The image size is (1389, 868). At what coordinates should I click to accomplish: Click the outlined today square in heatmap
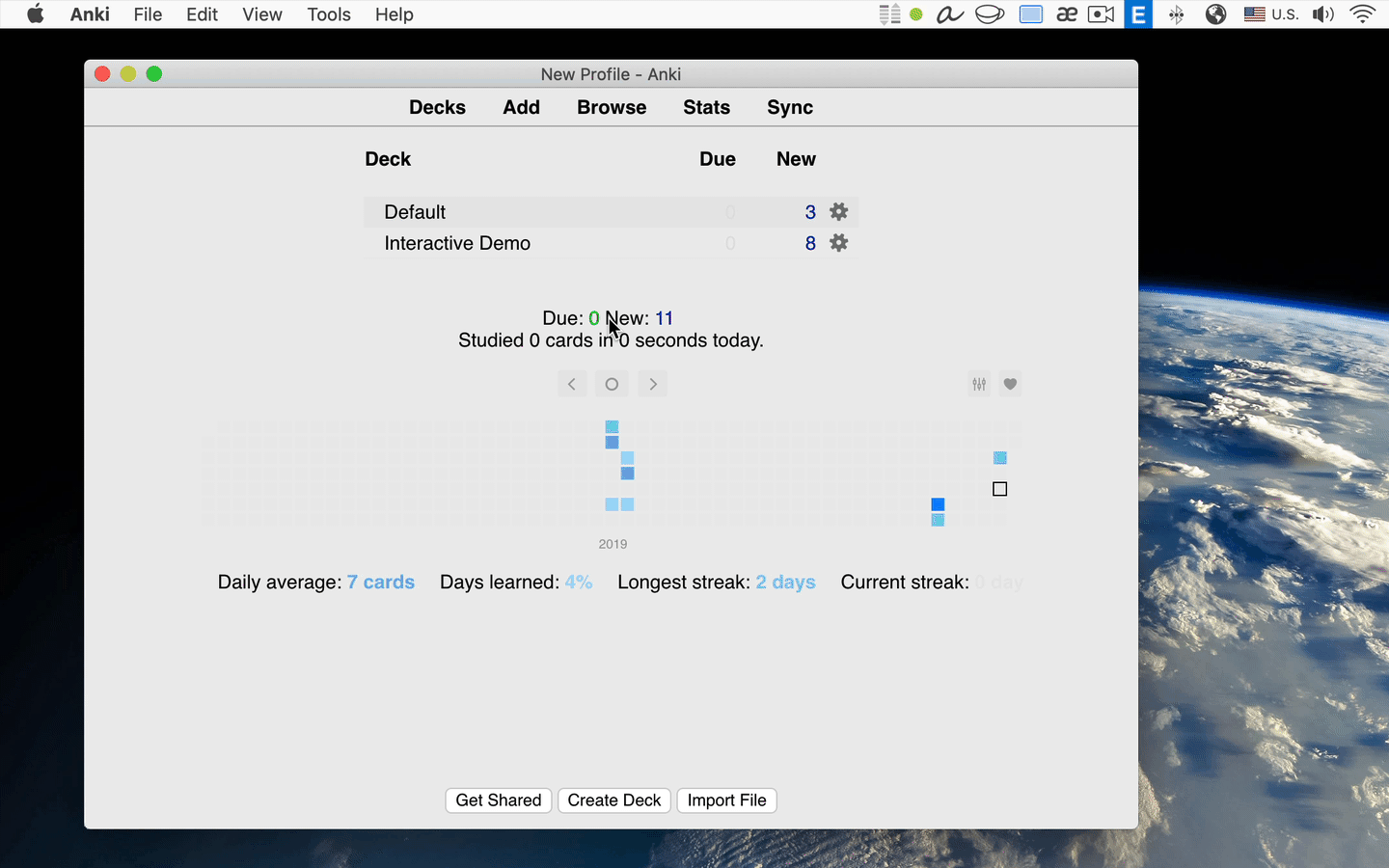click(x=999, y=489)
